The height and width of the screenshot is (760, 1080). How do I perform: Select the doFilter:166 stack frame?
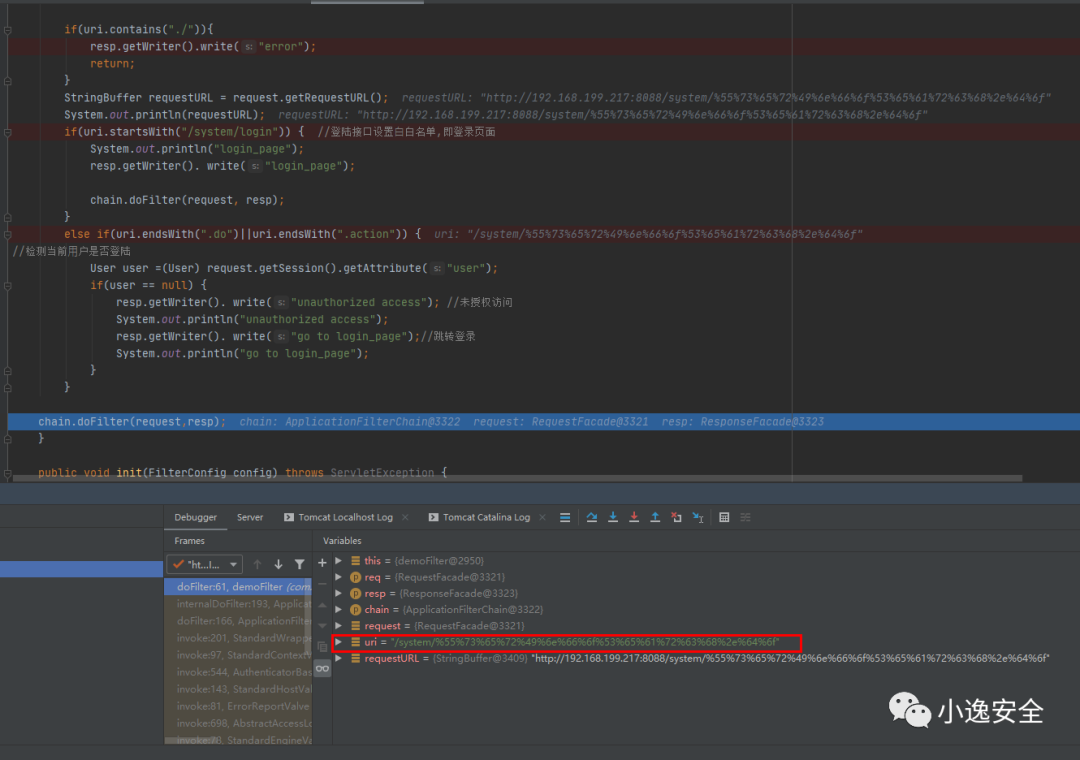point(238,621)
